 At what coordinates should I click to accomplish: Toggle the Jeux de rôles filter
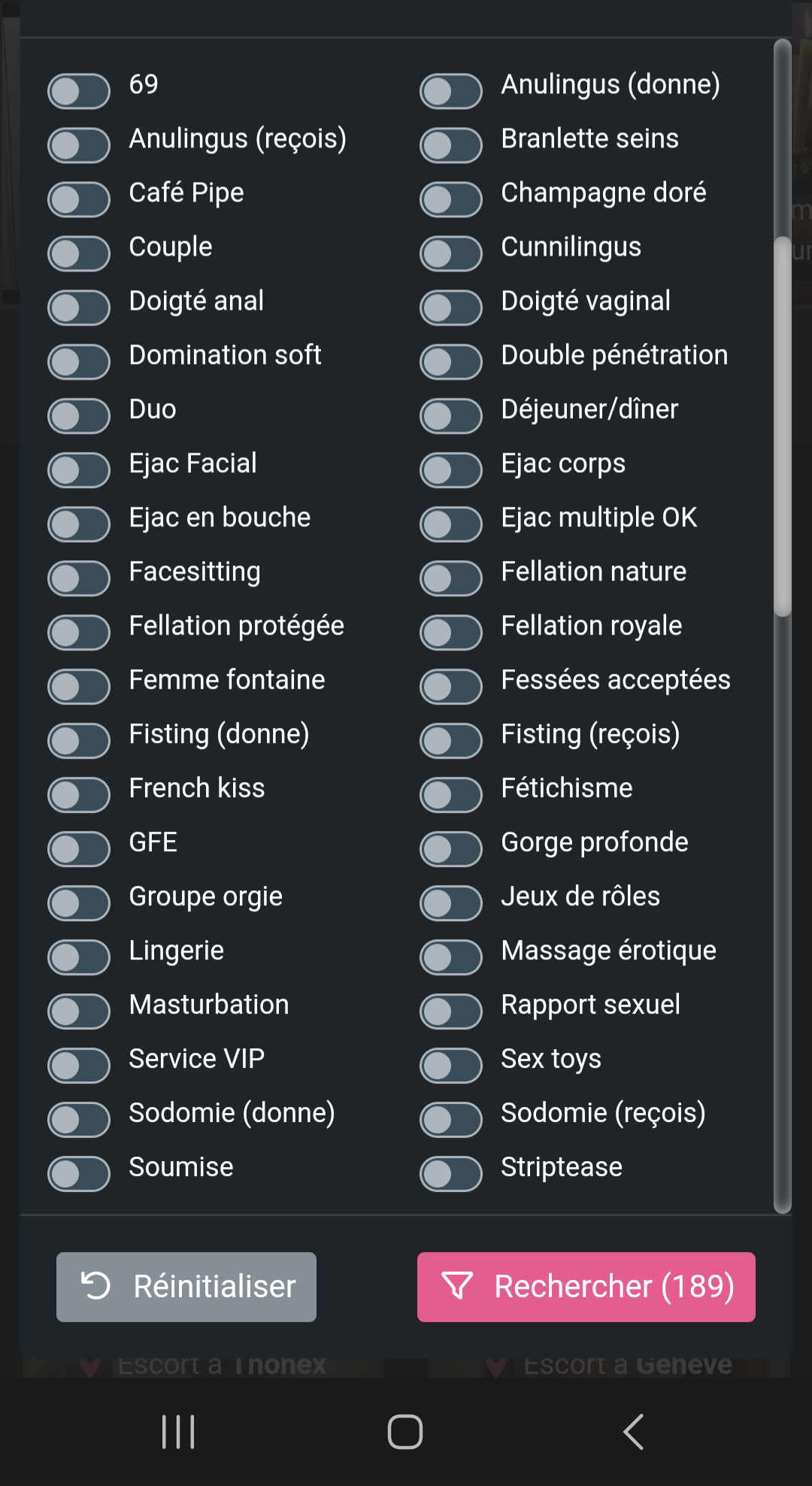click(x=451, y=903)
